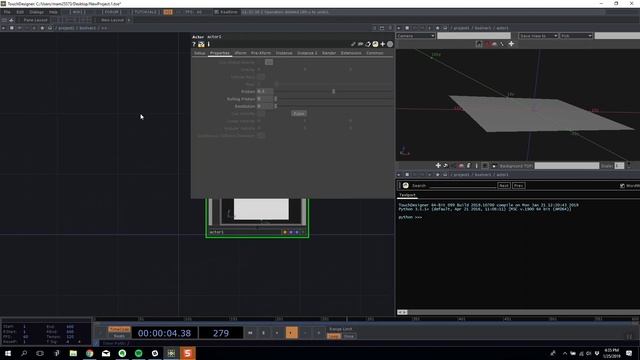Select the Once range limit option
This screenshot has height=360, width=640.
(x=348, y=336)
